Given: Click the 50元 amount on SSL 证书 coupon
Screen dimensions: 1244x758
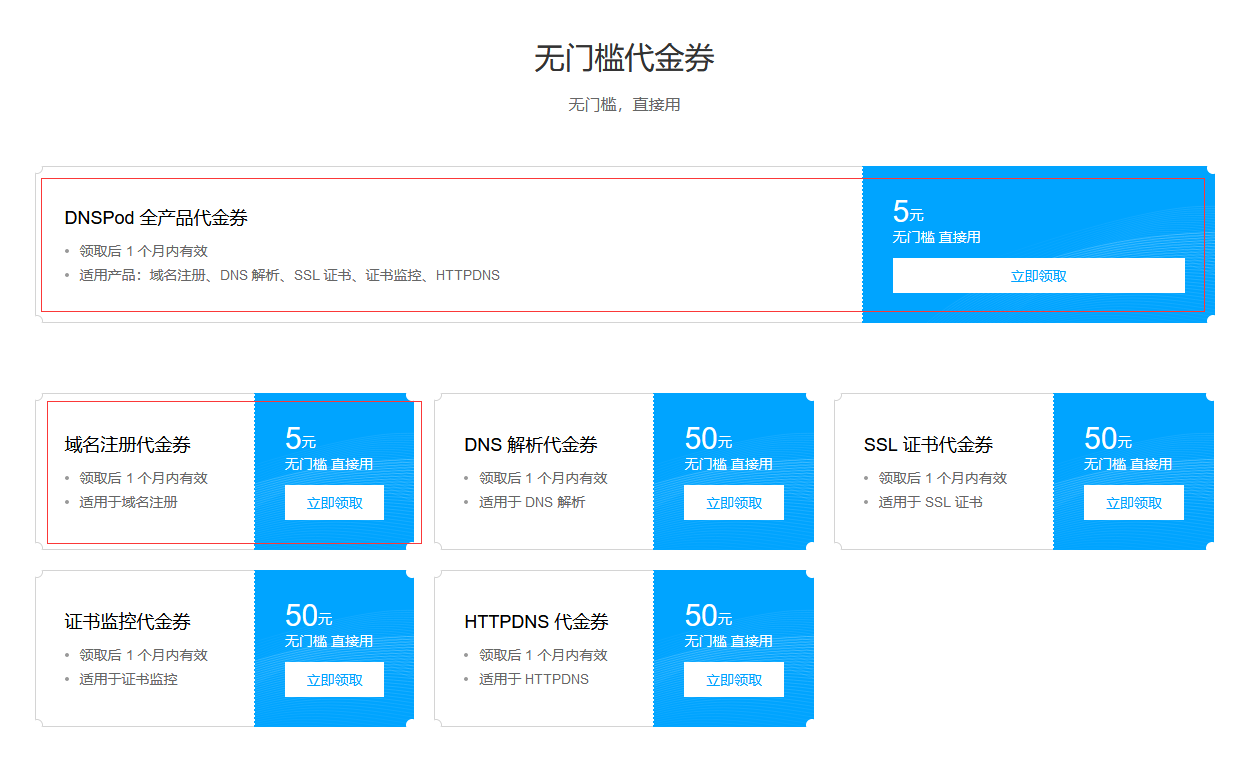Looking at the screenshot, I should 1108,439.
